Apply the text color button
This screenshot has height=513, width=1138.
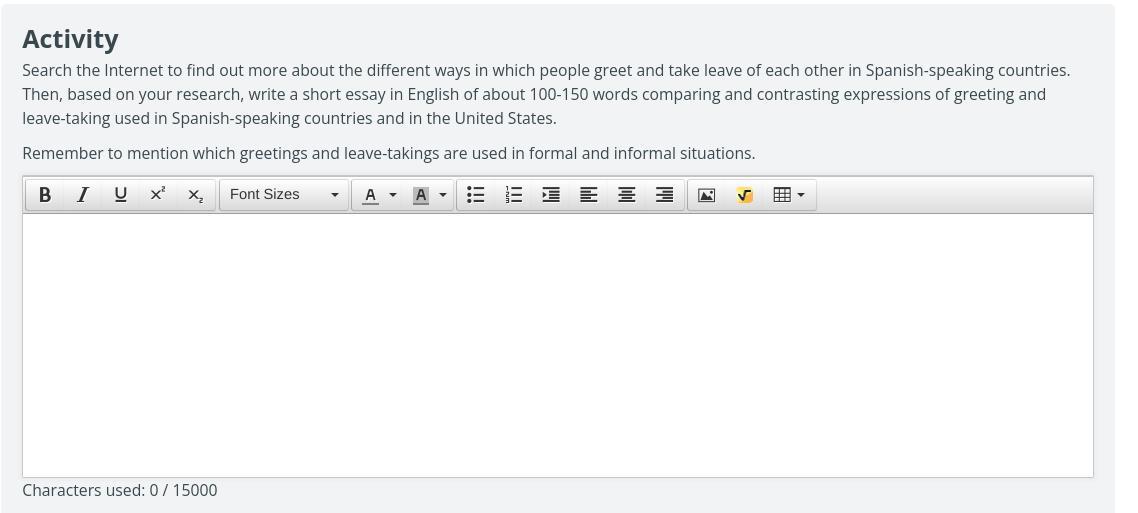[x=370, y=194]
